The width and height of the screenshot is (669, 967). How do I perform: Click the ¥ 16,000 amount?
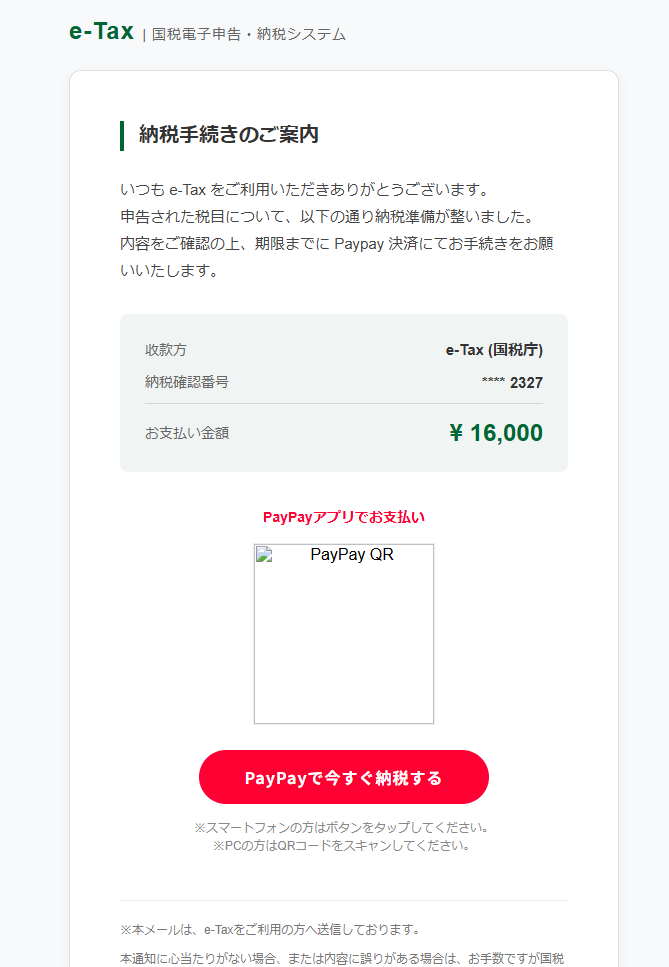click(495, 433)
